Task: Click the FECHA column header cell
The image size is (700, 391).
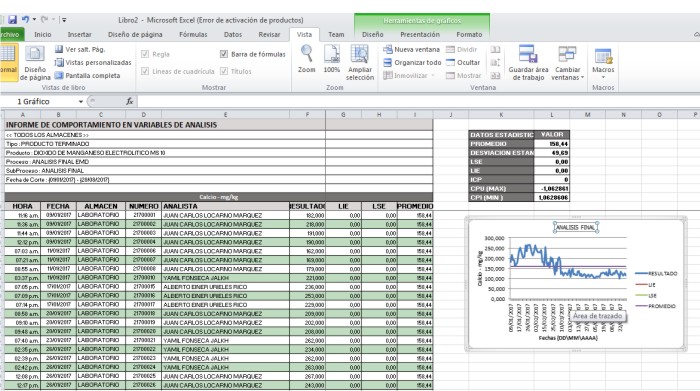Action: [58, 206]
